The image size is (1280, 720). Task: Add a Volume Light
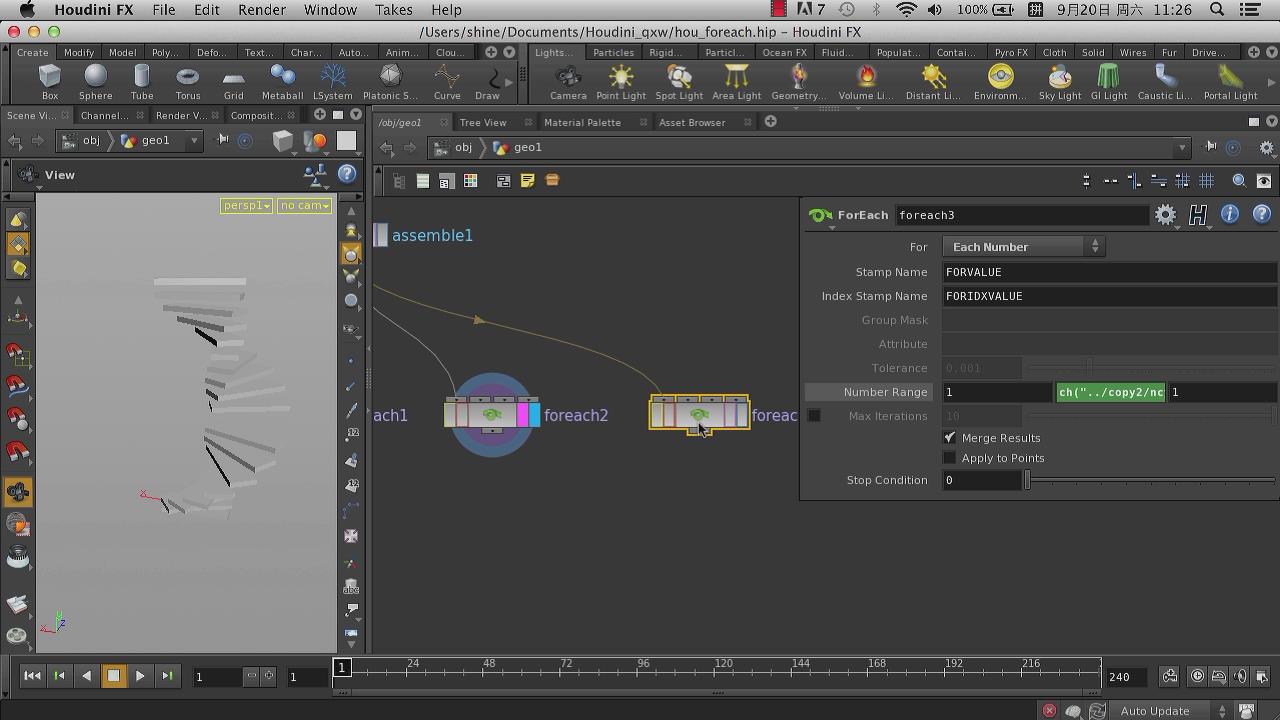click(866, 82)
